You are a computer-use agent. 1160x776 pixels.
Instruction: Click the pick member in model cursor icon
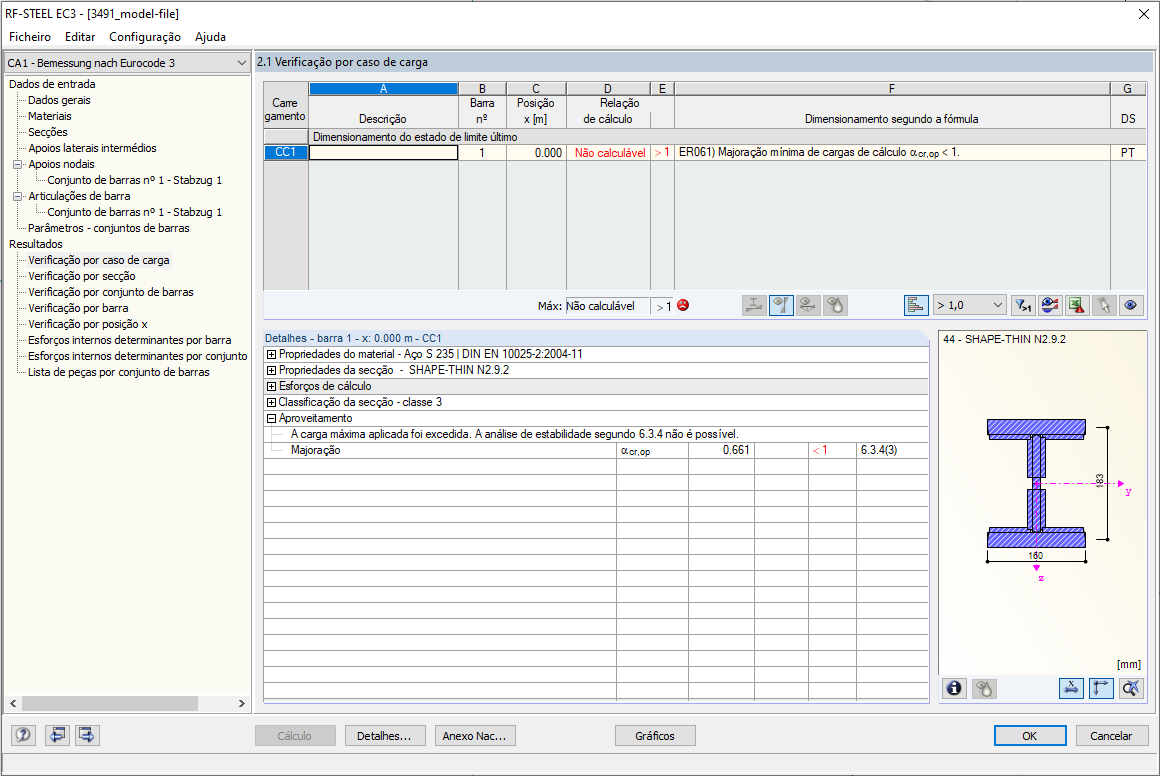(x=1104, y=306)
